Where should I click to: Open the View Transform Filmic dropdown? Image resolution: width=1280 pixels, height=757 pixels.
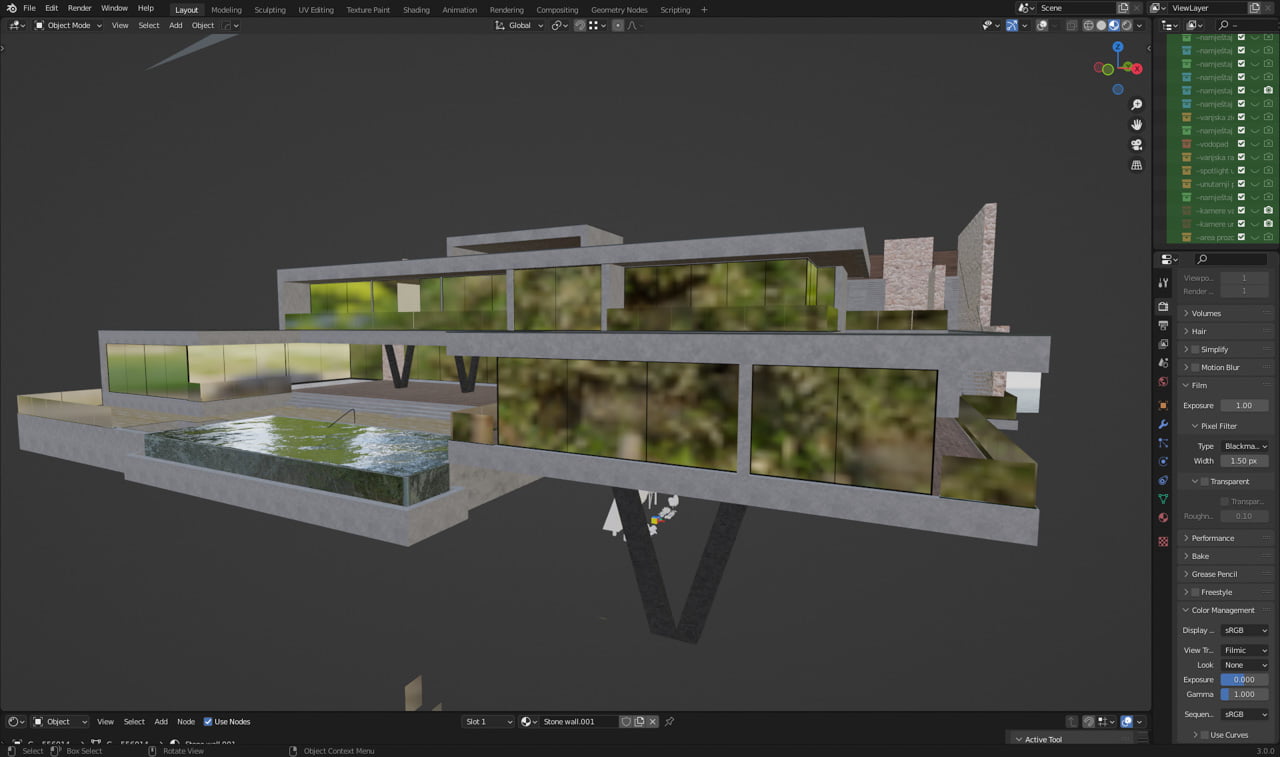click(x=1245, y=650)
